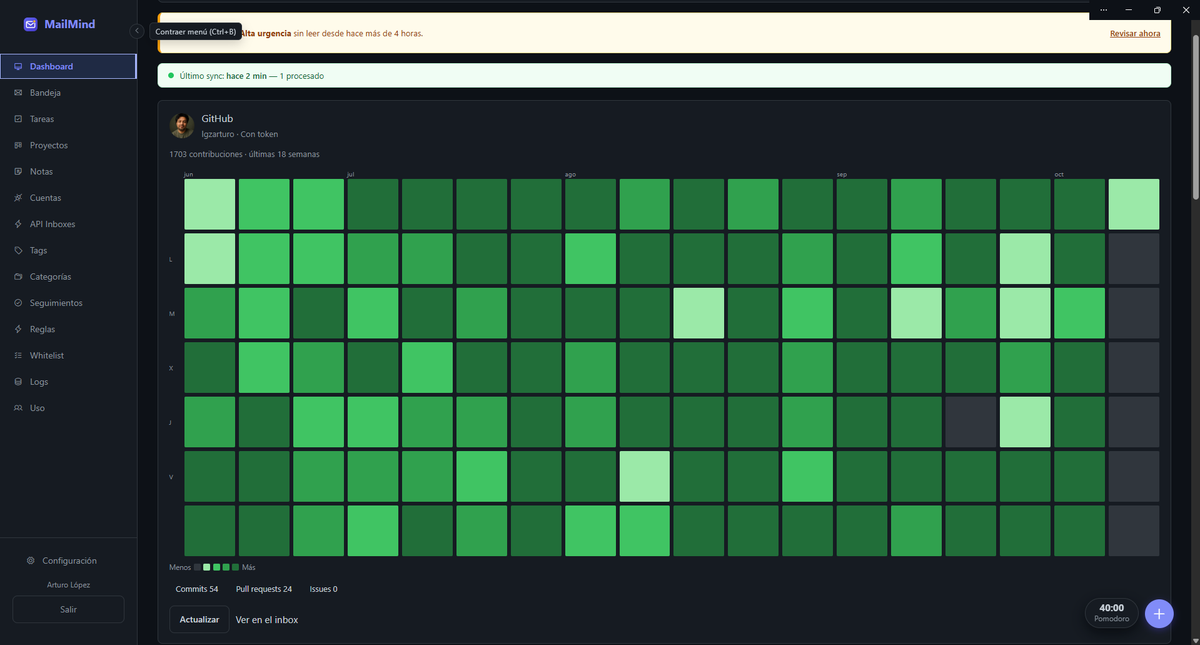
Task: Click the Salir logout button
Action: point(68,609)
